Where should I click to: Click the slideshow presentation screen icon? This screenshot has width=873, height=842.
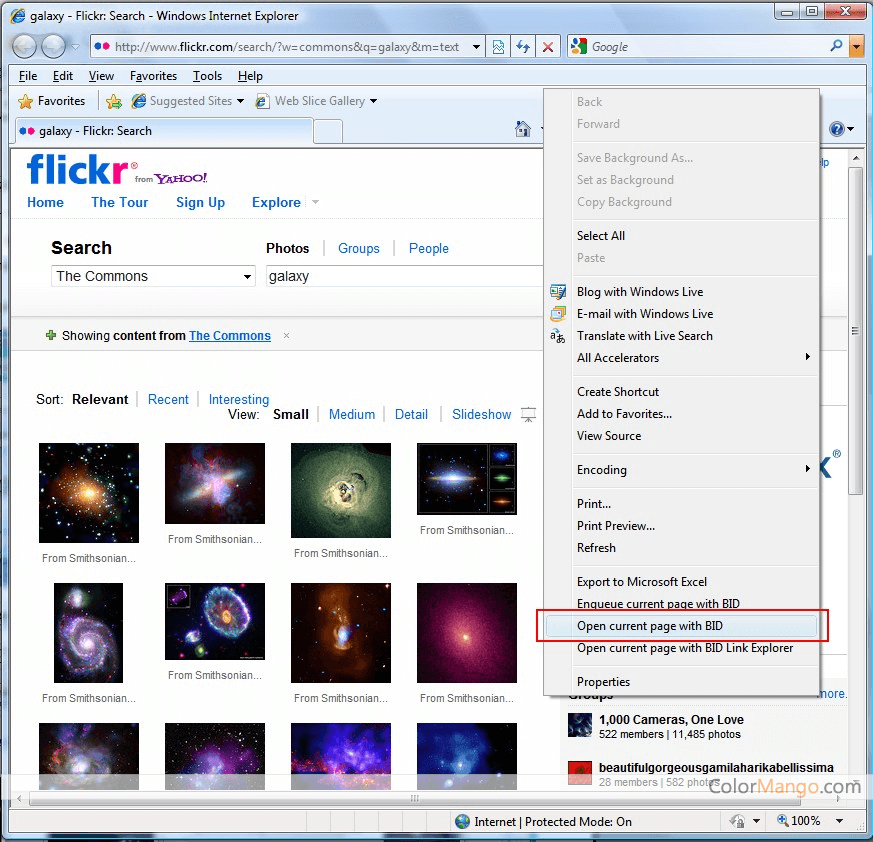[x=528, y=415]
